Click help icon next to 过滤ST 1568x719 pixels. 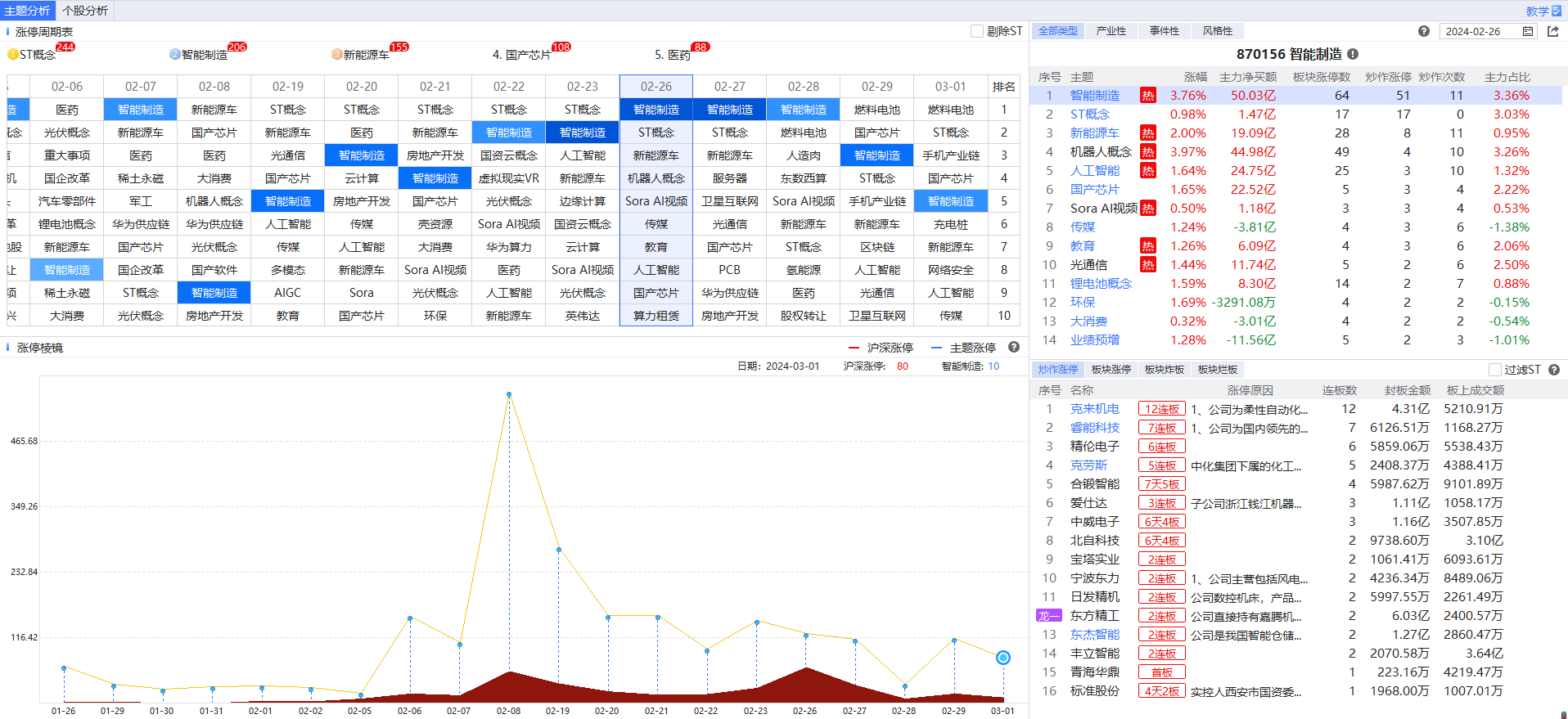(1554, 370)
